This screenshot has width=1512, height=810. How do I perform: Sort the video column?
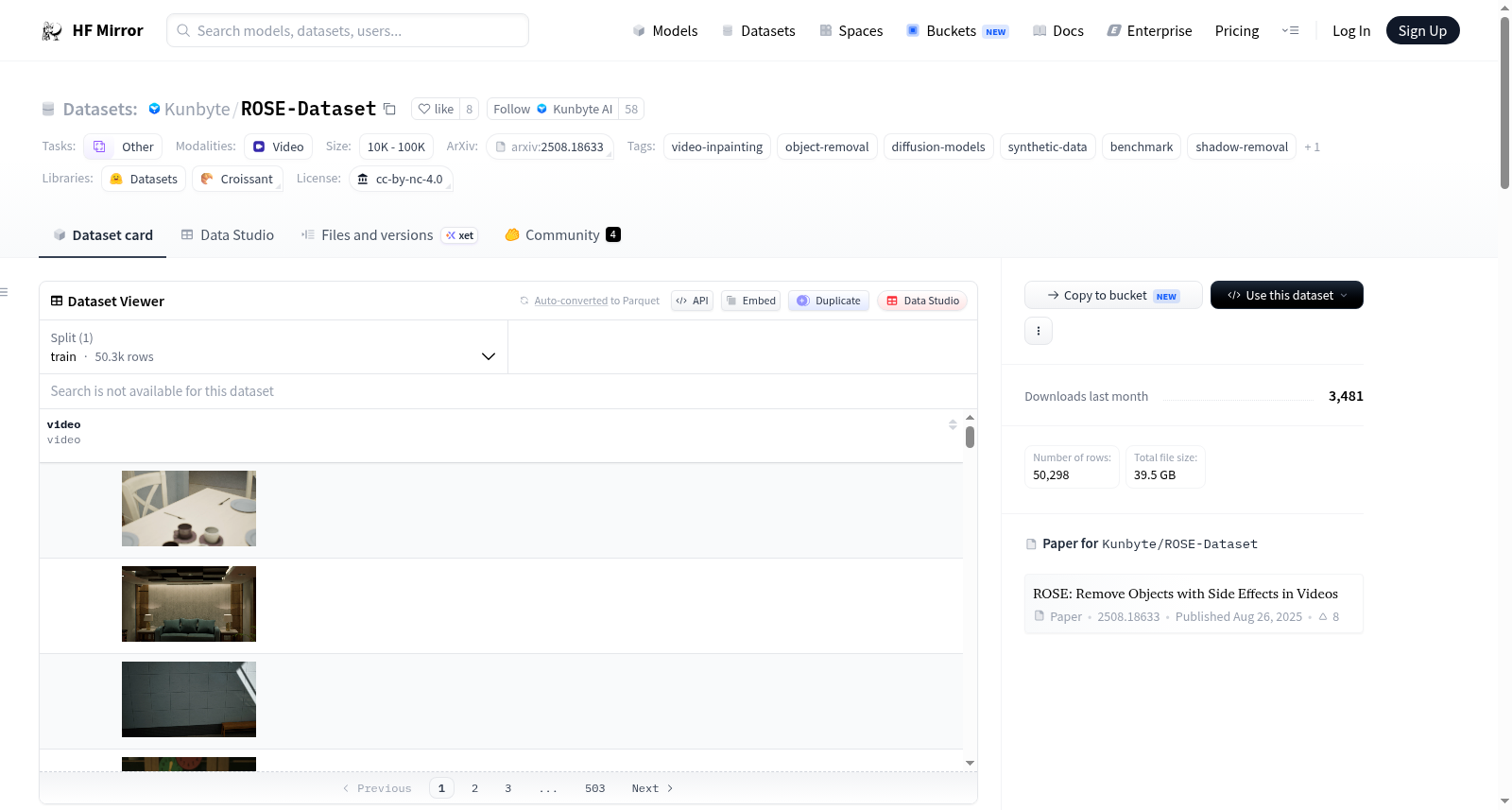point(953,425)
